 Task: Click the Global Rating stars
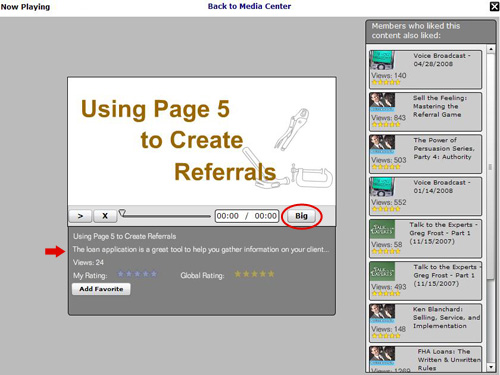coord(255,274)
